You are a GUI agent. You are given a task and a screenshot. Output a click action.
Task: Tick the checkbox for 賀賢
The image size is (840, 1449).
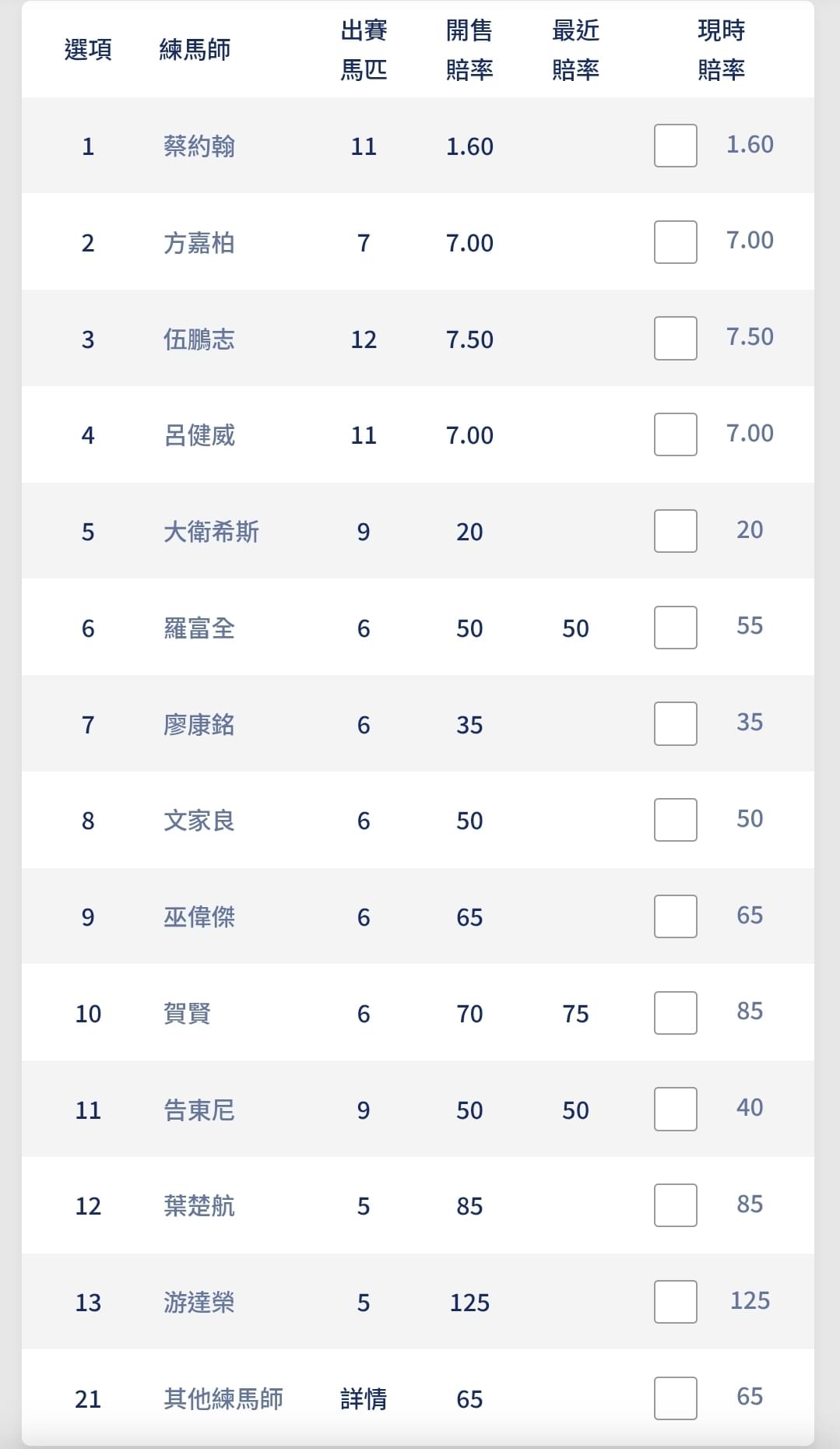tap(675, 1013)
